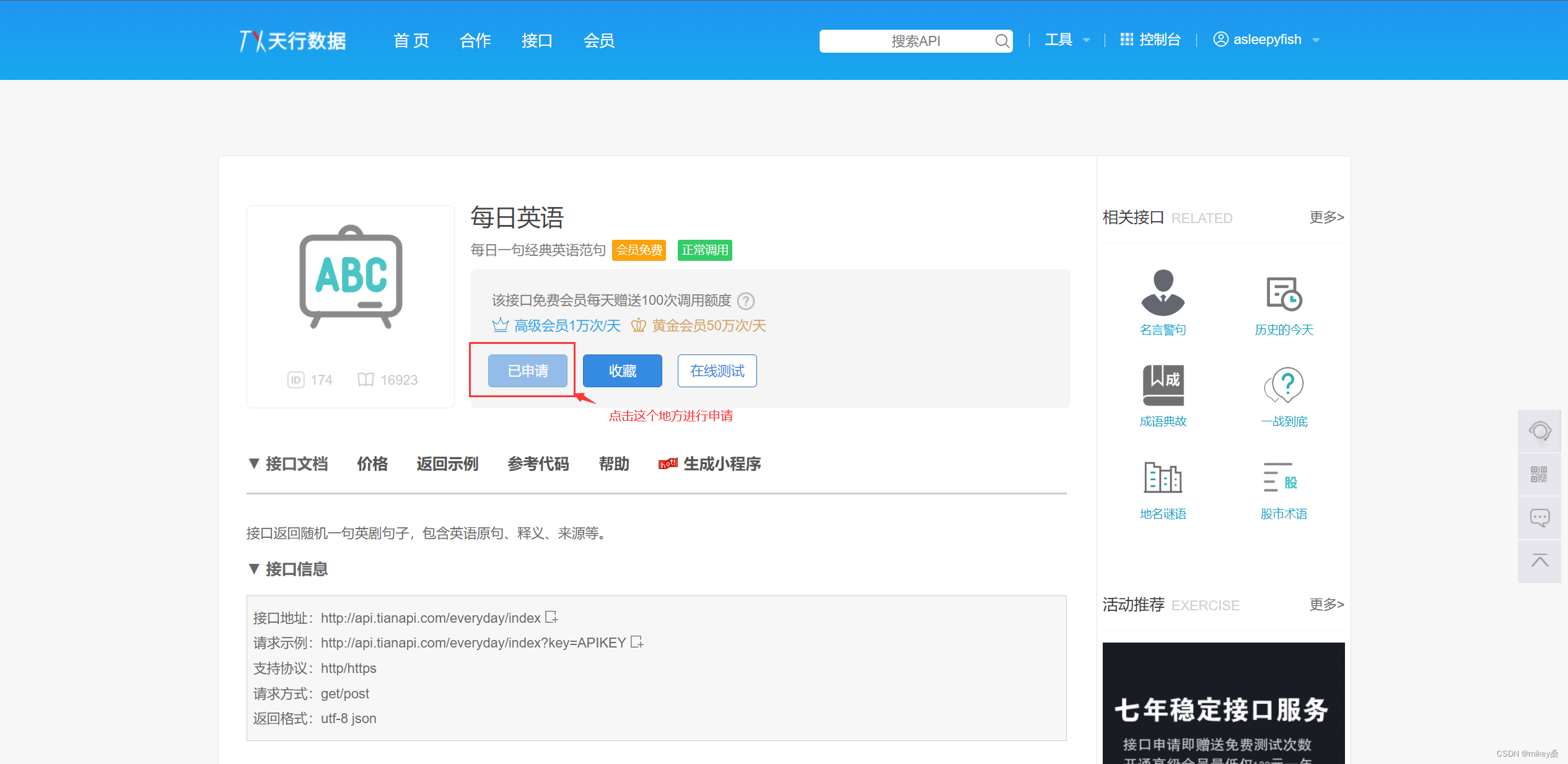Click the search magnifier icon

(1001, 41)
